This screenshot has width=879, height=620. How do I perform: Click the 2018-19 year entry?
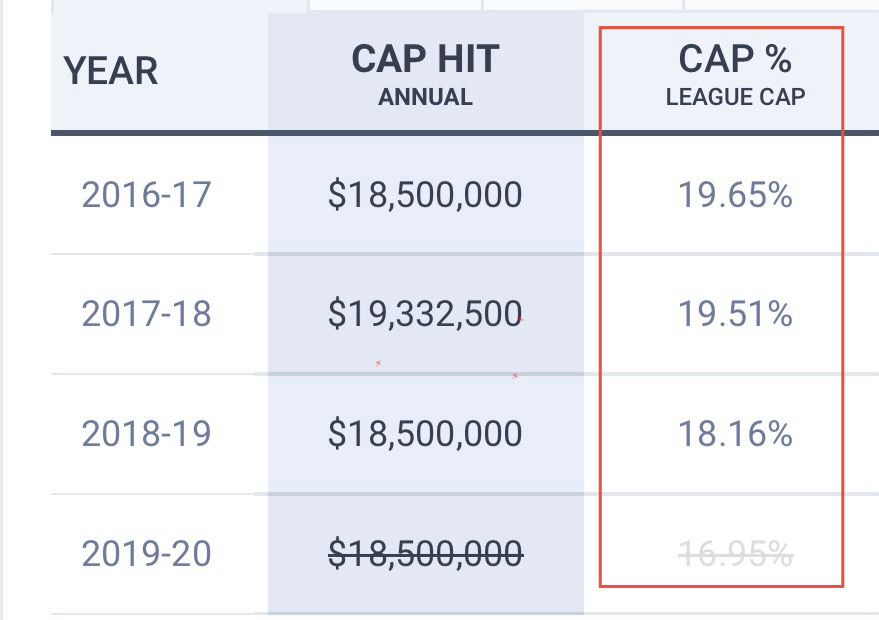pyautogui.click(x=146, y=434)
